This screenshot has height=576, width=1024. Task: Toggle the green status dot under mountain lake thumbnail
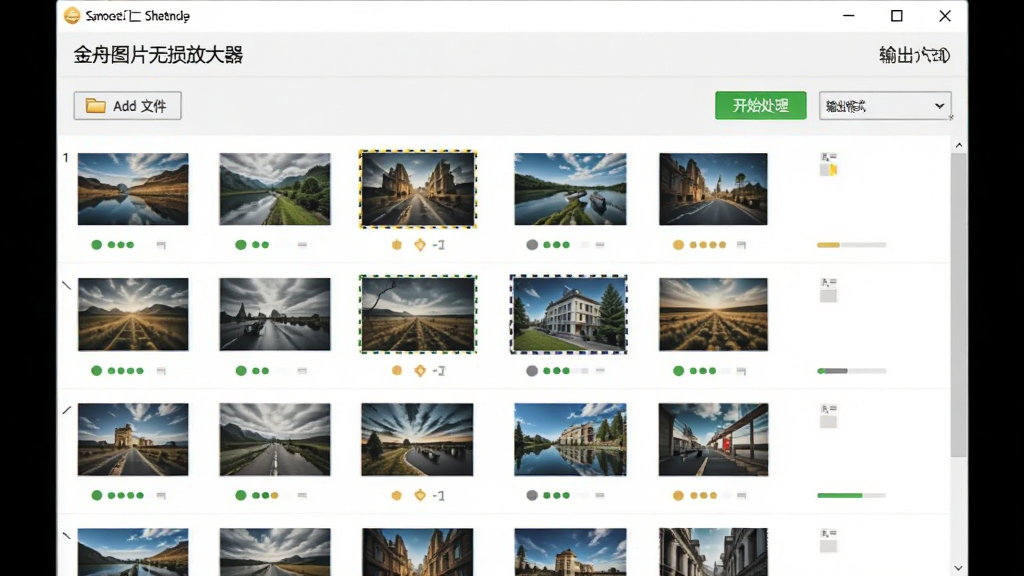(97, 245)
